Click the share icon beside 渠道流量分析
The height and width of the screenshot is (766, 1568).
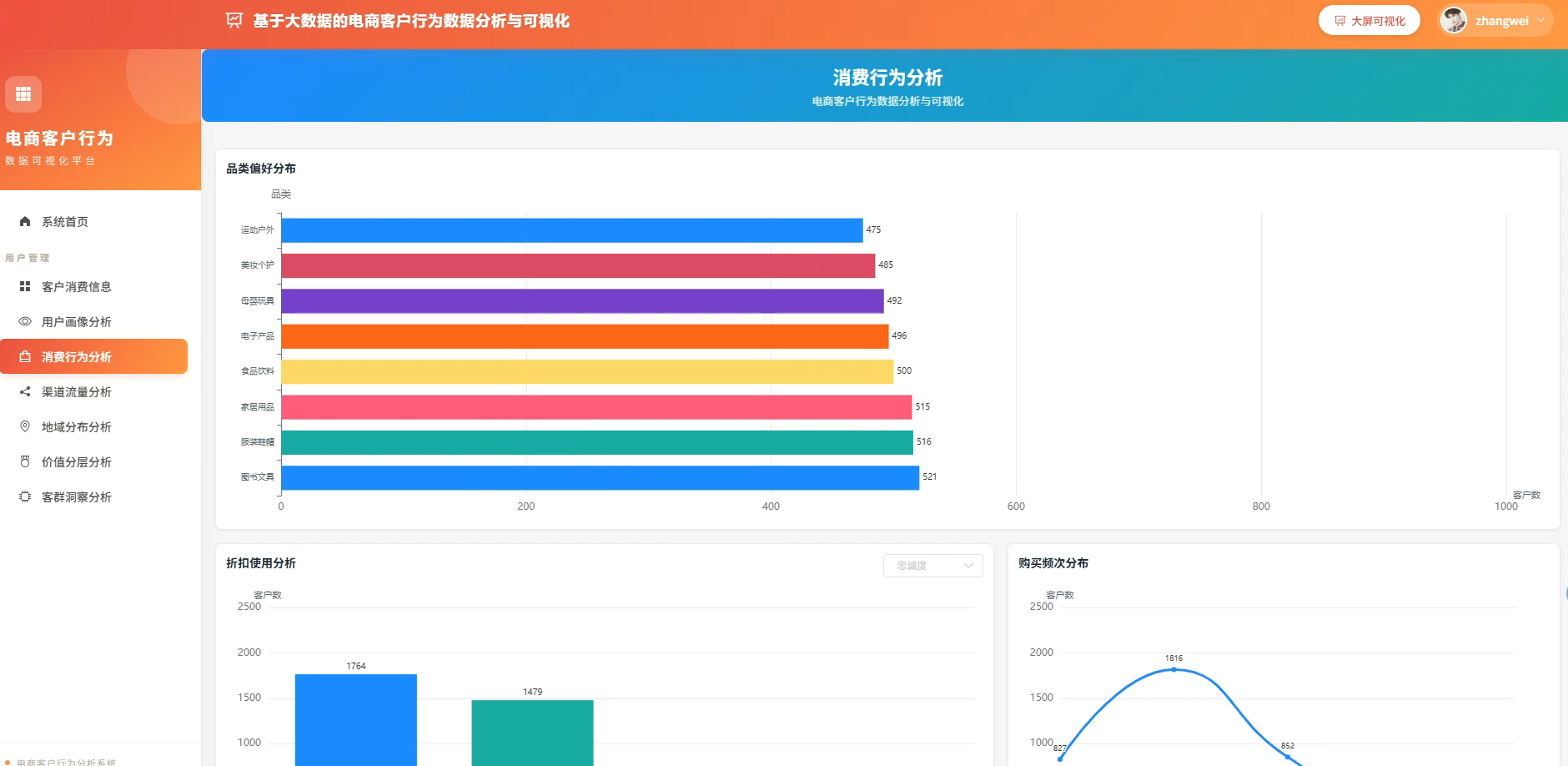[25, 391]
